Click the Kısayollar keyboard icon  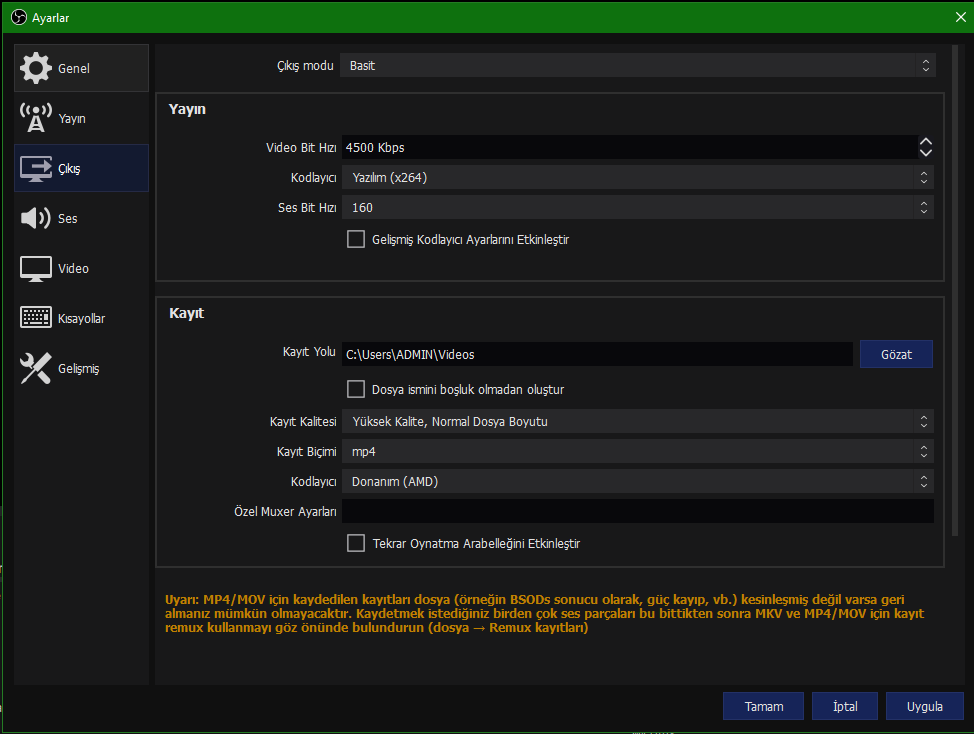coord(35,317)
